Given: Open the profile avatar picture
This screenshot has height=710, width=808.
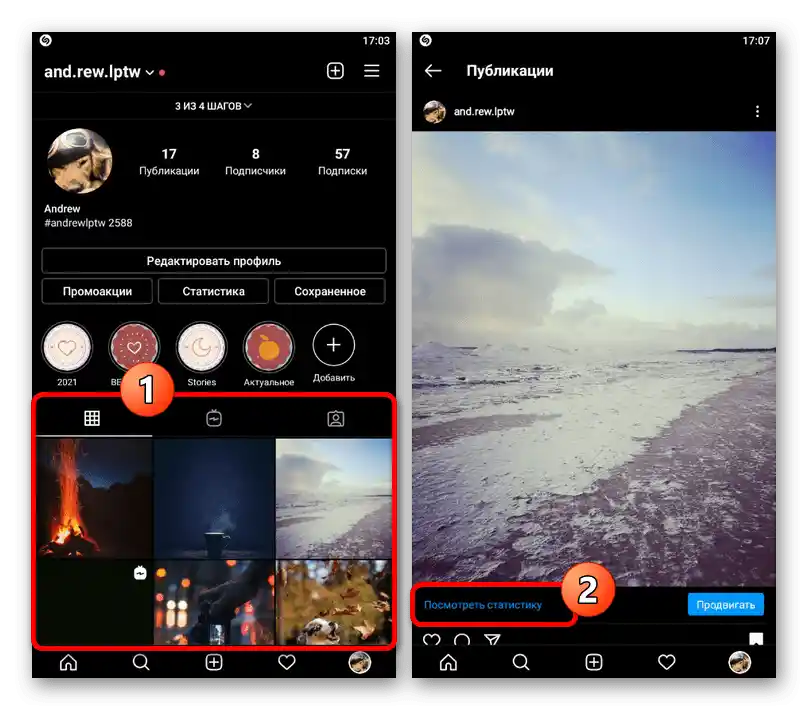Looking at the screenshot, I should pyautogui.click(x=79, y=161).
